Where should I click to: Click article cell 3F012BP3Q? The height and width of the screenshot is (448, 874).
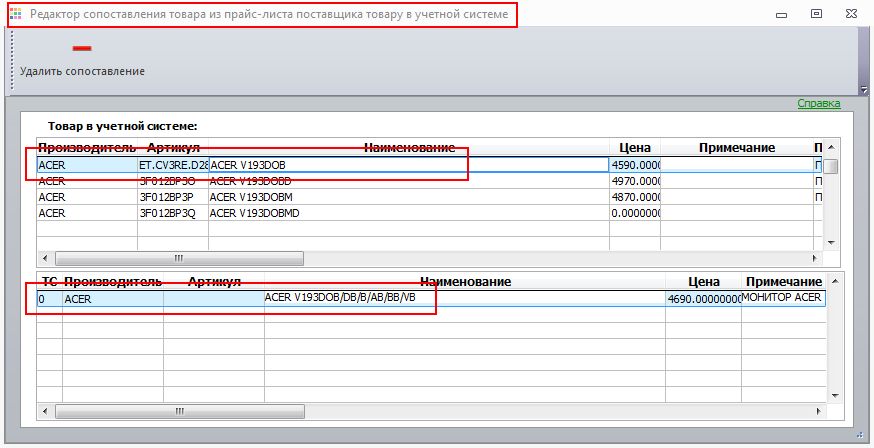click(x=173, y=213)
